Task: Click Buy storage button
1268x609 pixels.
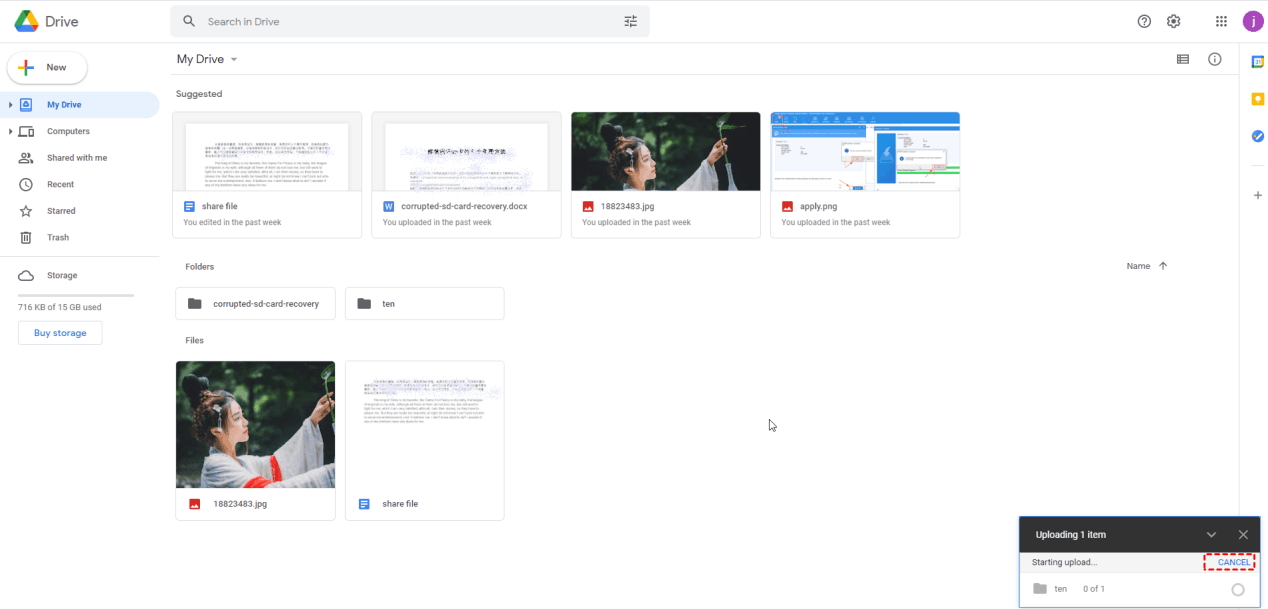Action: 60,333
